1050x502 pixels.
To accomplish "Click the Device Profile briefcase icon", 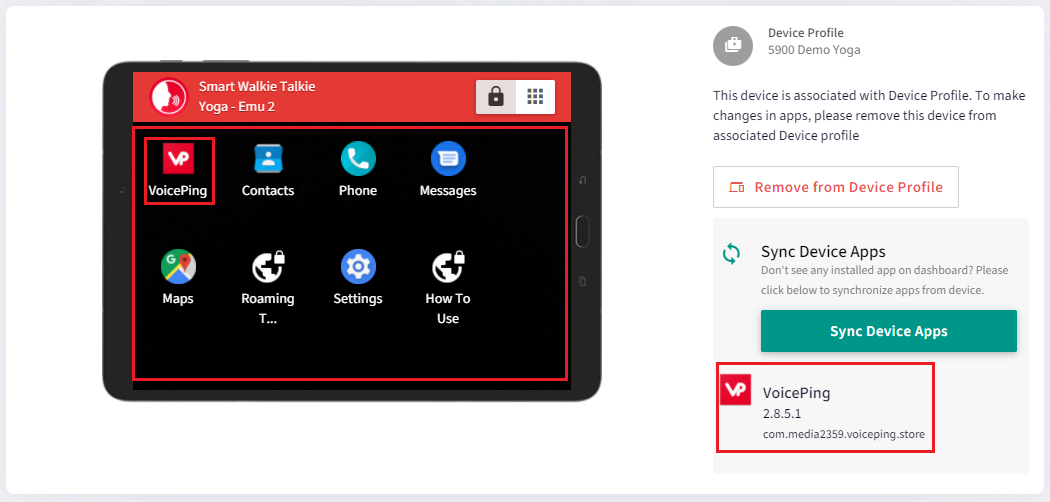I will coord(733,46).
